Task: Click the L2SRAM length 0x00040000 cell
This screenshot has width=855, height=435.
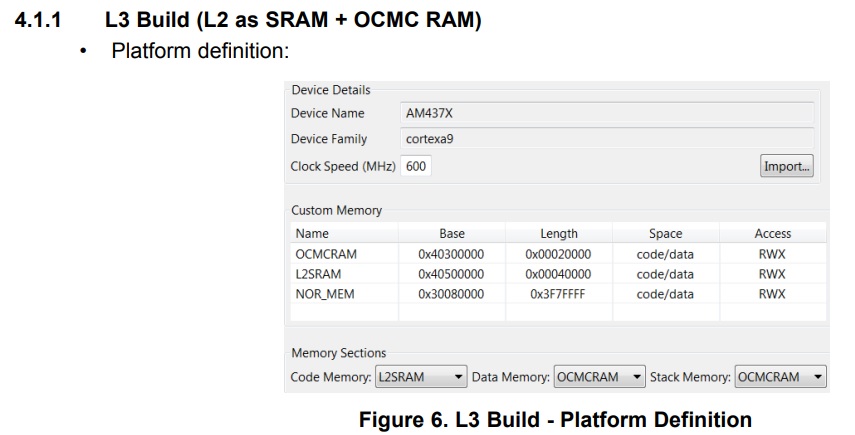Action: tap(558, 274)
